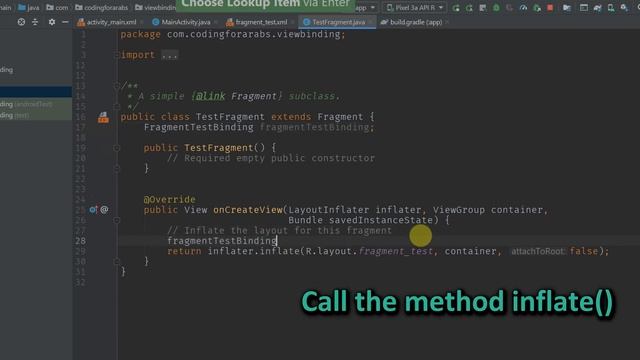Click the related XML file gutter icon on line 16

103,118
